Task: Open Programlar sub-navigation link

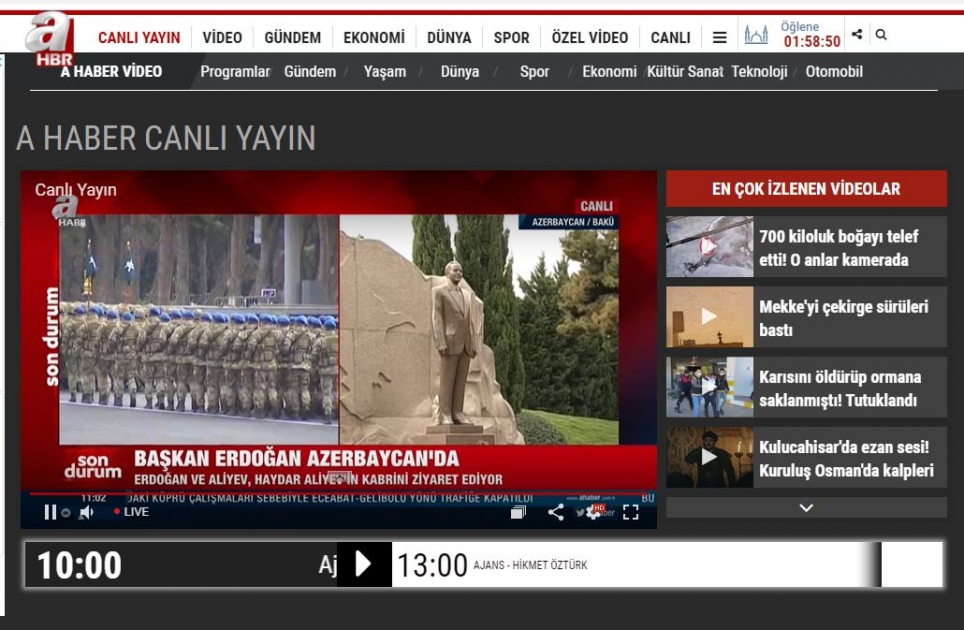Action: [x=235, y=71]
